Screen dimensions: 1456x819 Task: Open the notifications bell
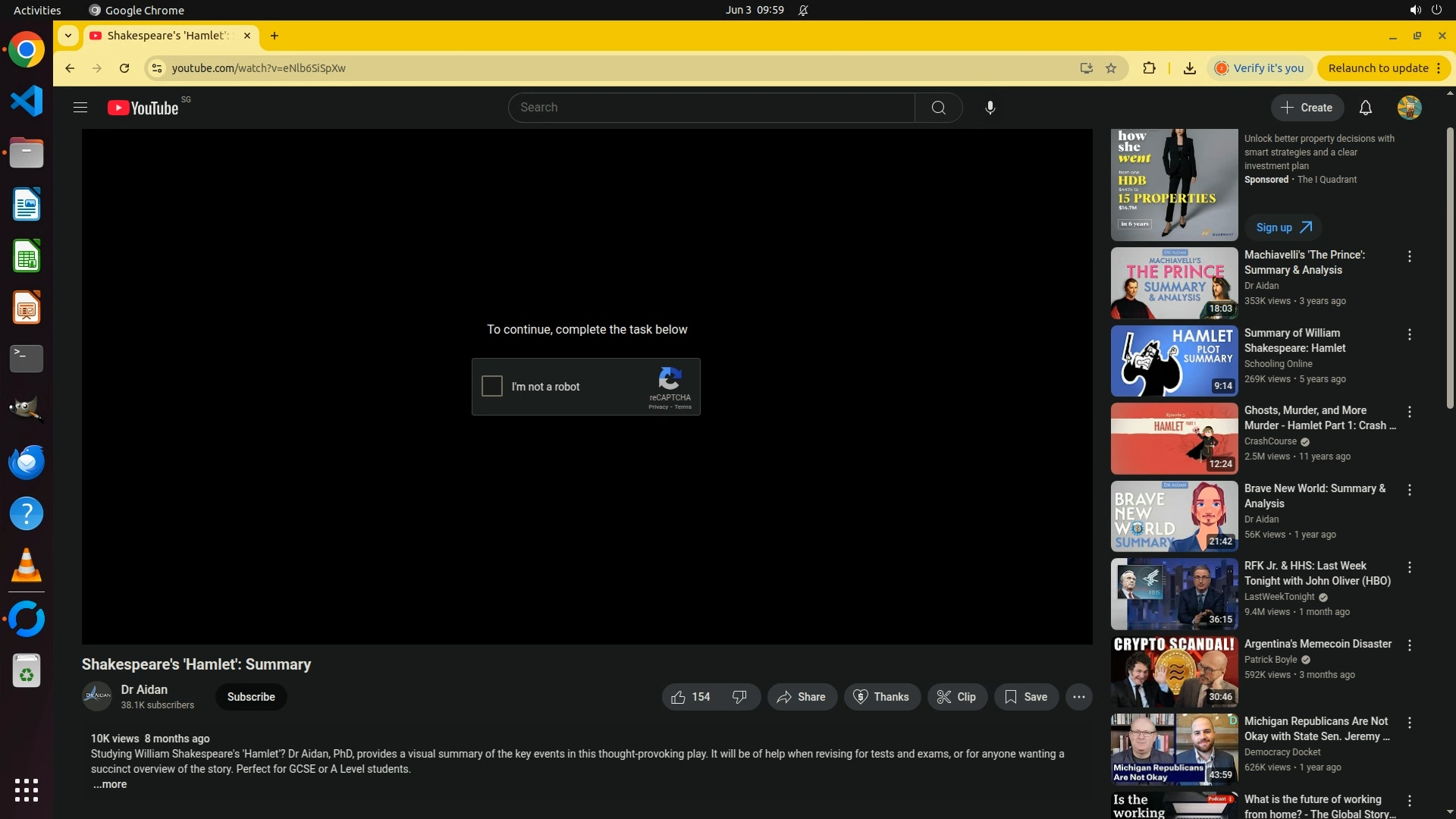(1365, 108)
